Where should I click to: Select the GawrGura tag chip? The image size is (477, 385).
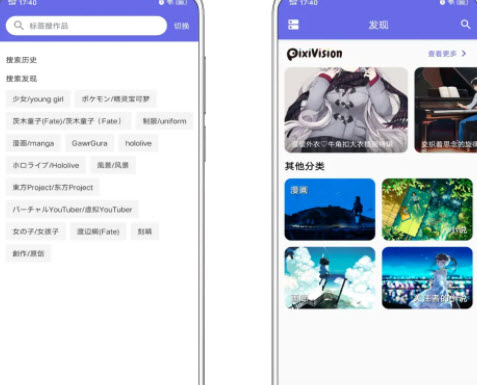point(90,143)
